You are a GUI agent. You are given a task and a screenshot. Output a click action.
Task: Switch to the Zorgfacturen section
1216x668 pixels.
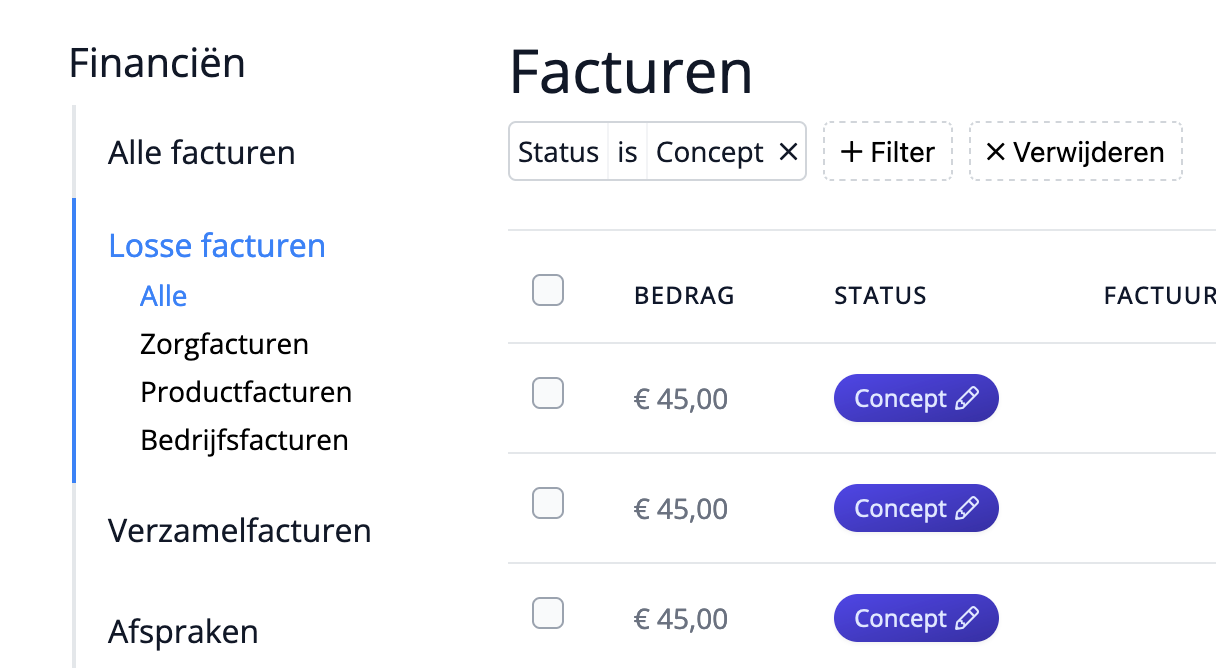point(224,344)
